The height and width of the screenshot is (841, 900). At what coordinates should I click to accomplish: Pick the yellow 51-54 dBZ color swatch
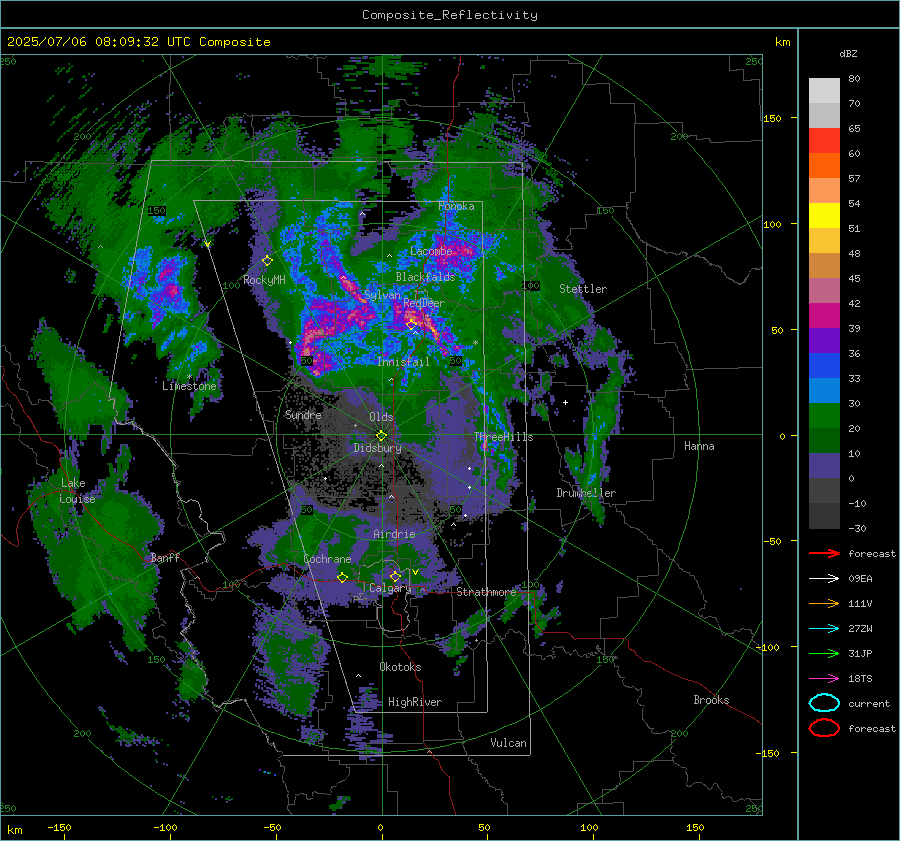(x=824, y=216)
